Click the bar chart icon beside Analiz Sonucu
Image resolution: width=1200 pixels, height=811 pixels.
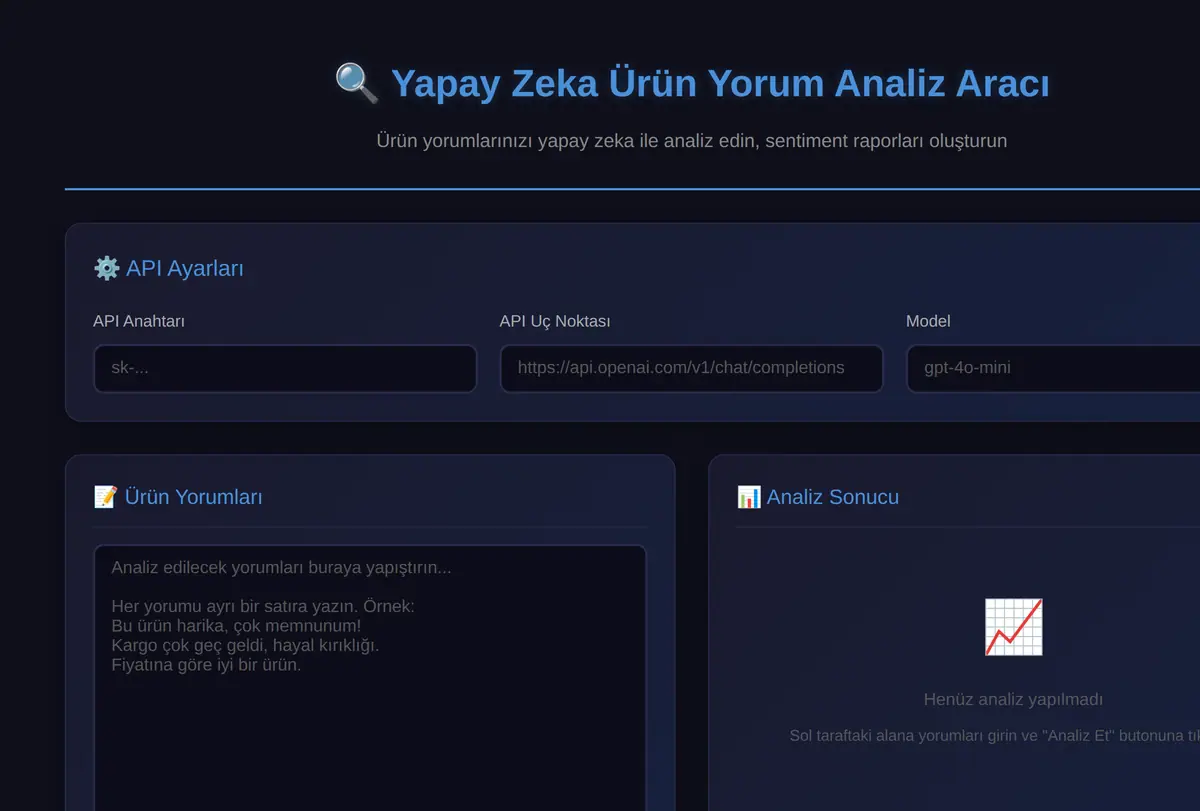749,497
